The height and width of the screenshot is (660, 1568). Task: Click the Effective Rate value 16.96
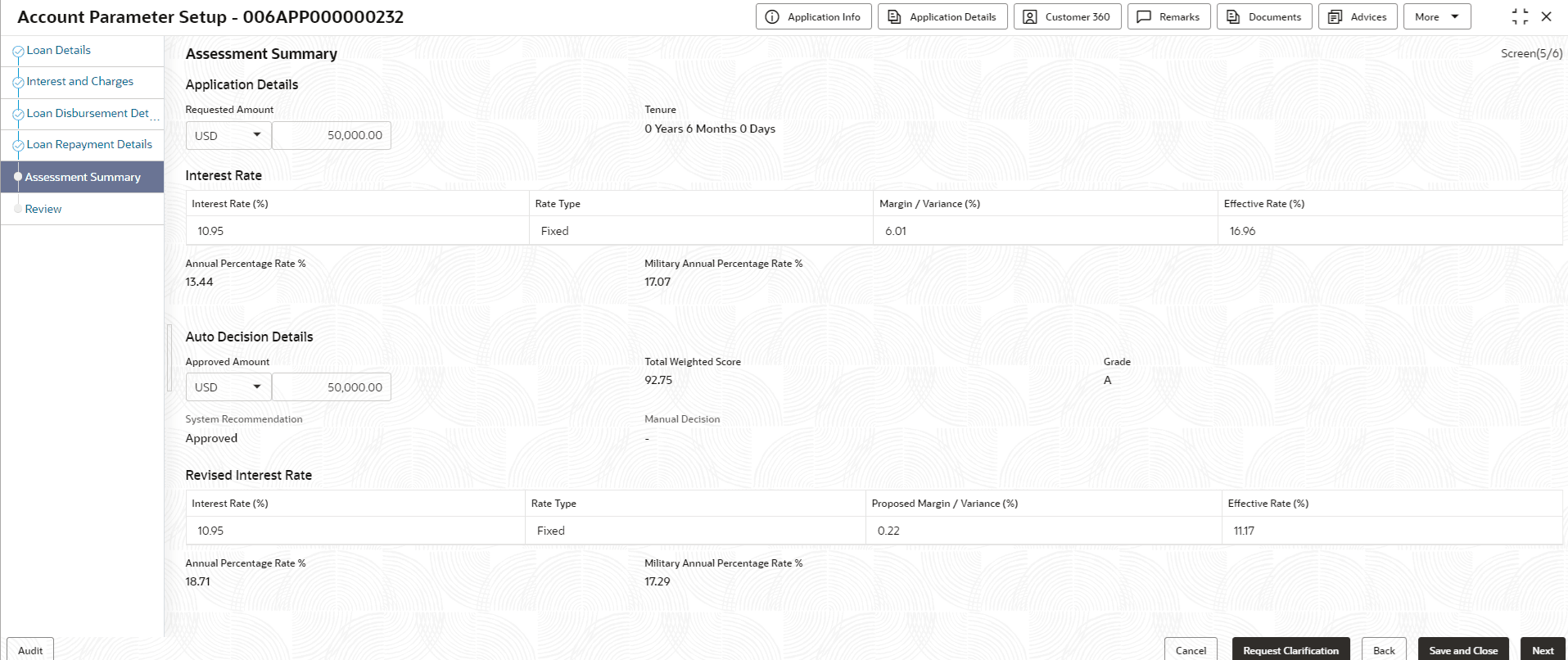(1242, 231)
